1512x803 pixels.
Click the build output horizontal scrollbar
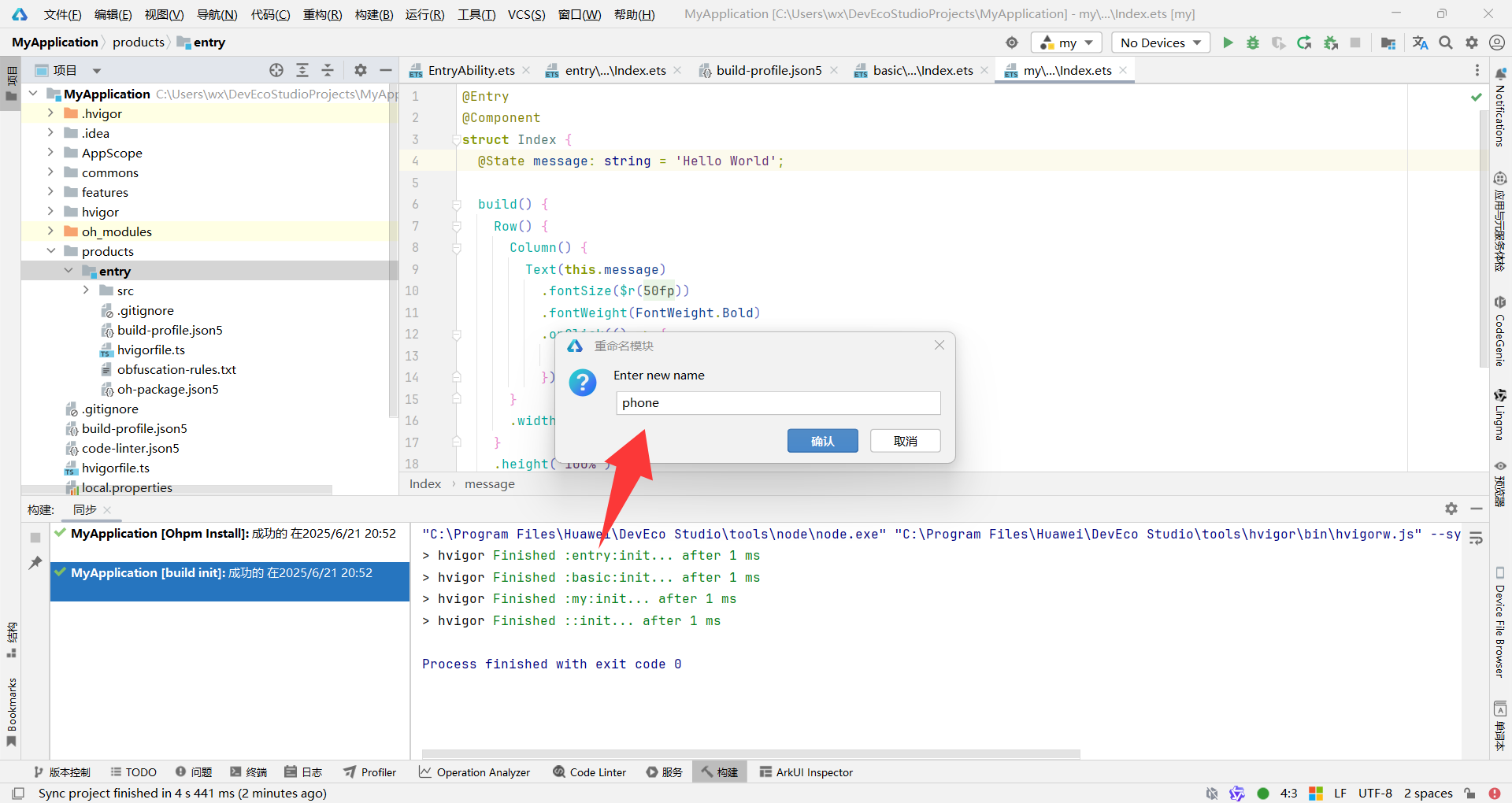click(x=750, y=753)
